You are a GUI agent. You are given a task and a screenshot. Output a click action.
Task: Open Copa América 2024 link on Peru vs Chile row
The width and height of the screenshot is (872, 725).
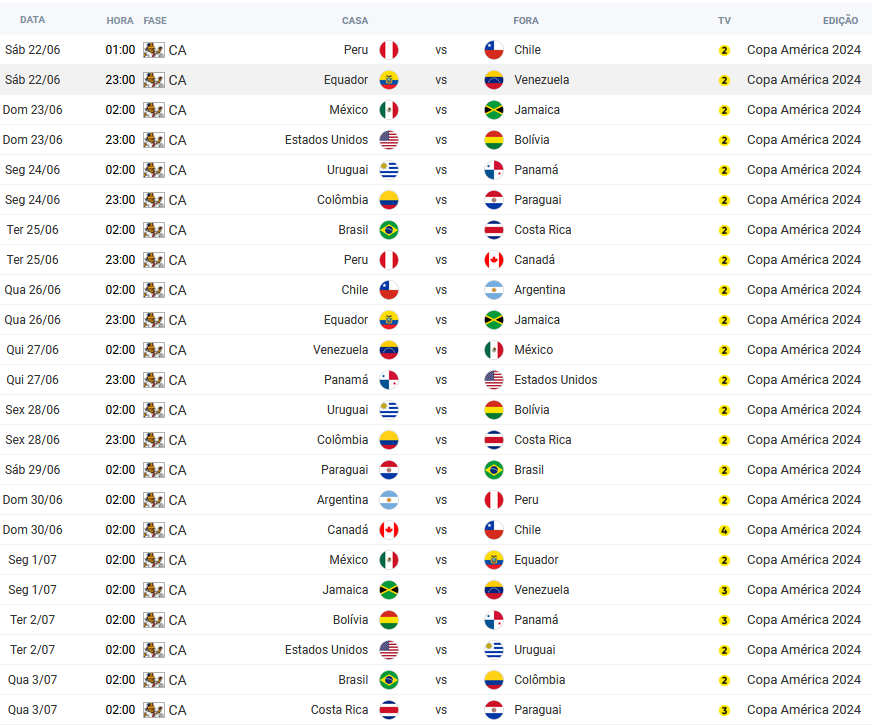click(x=804, y=50)
